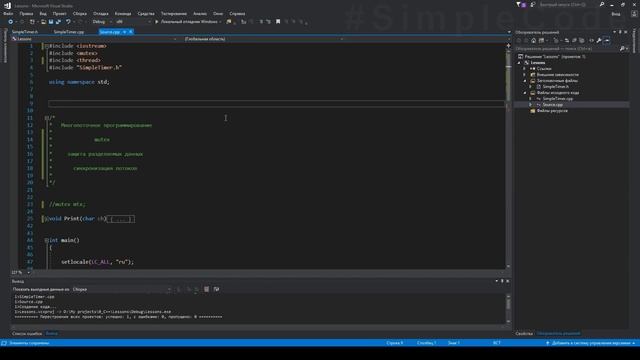Click the Save All icon in the toolbar
This screenshot has width=640, height=360.
coord(58,22)
